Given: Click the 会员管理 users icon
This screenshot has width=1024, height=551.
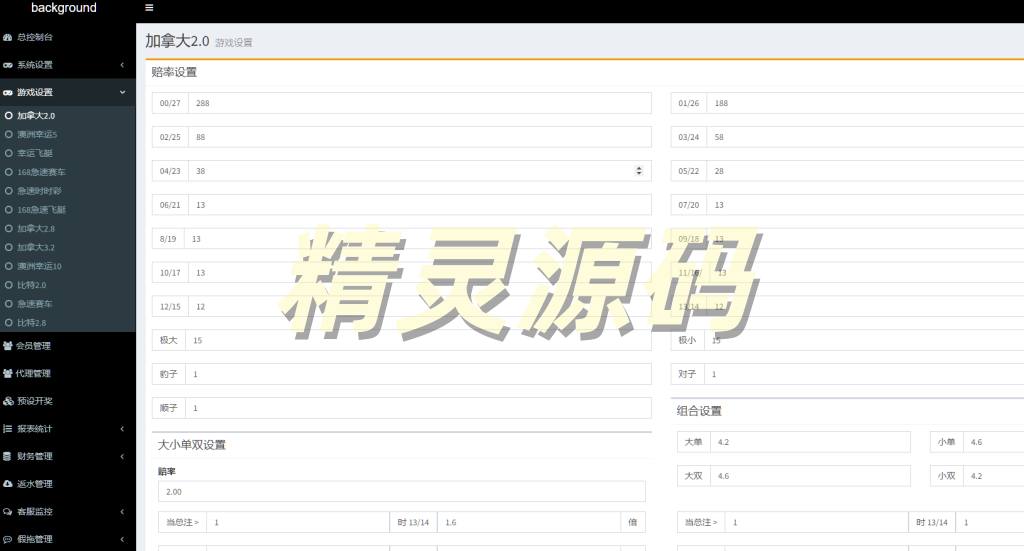Looking at the screenshot, I should click(x=8, y=346).
